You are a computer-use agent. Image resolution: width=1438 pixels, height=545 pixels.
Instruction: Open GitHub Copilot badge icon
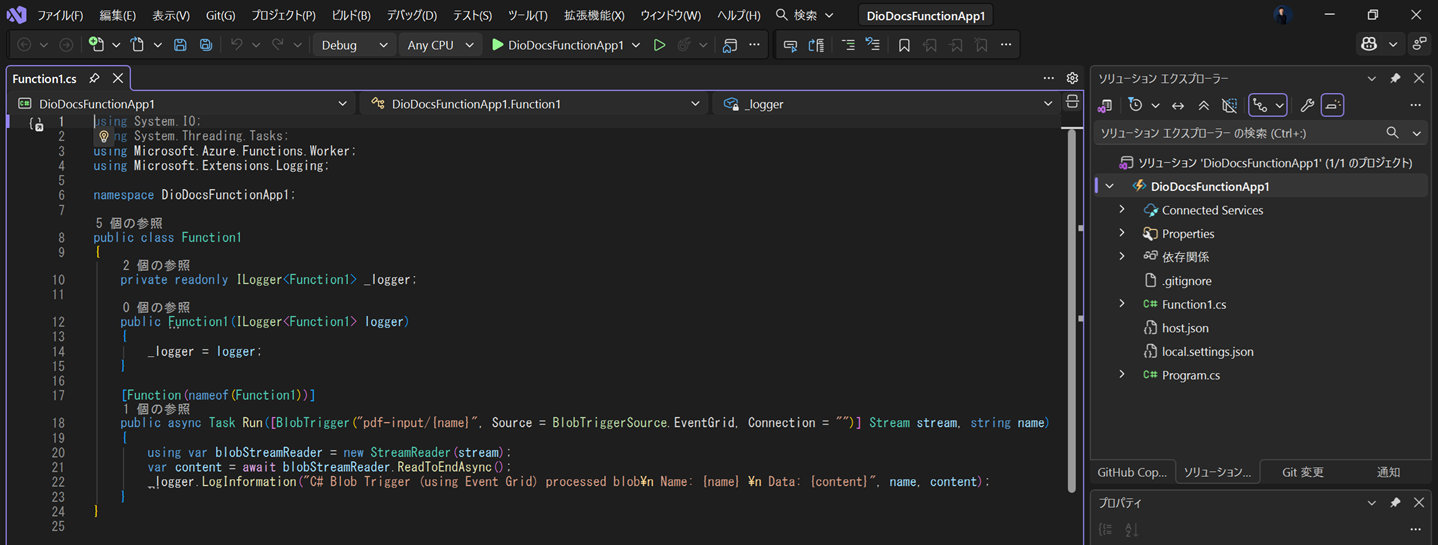[1369, 44]
